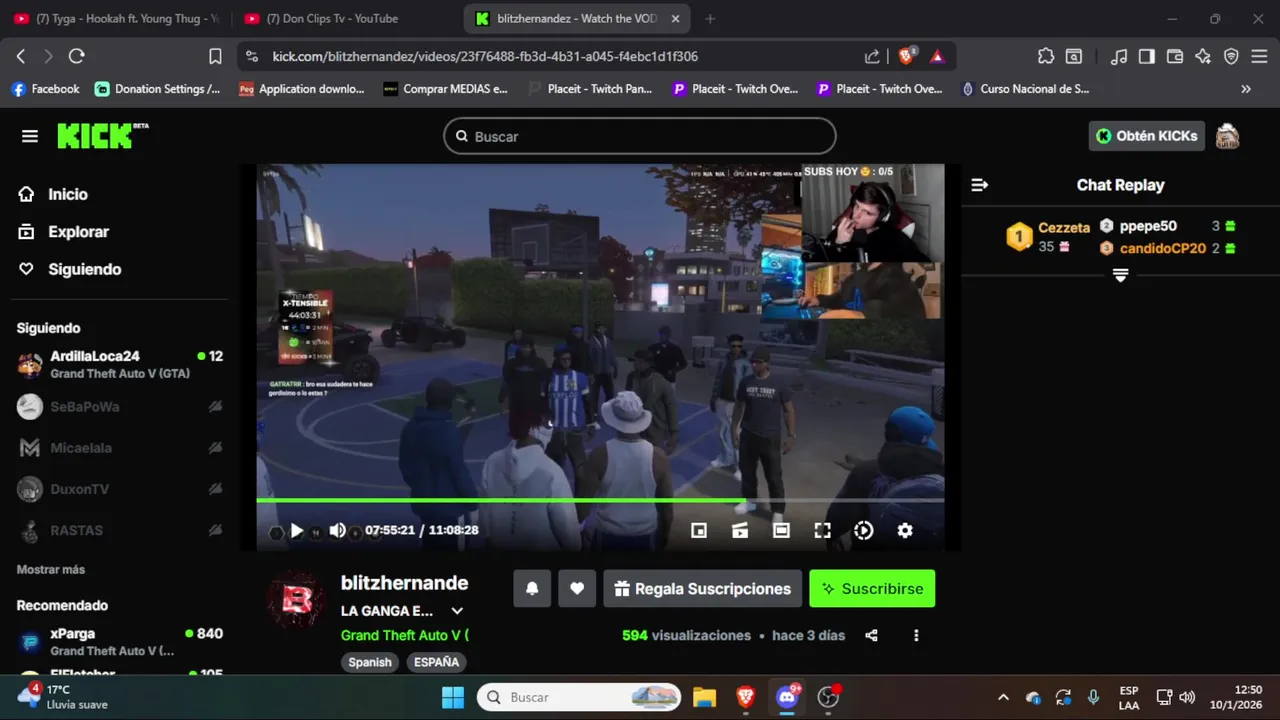Focus the Kick Buscar search field
Image resolution: width=1280 pixels, height=720 pixels.
tap(640, 136)
